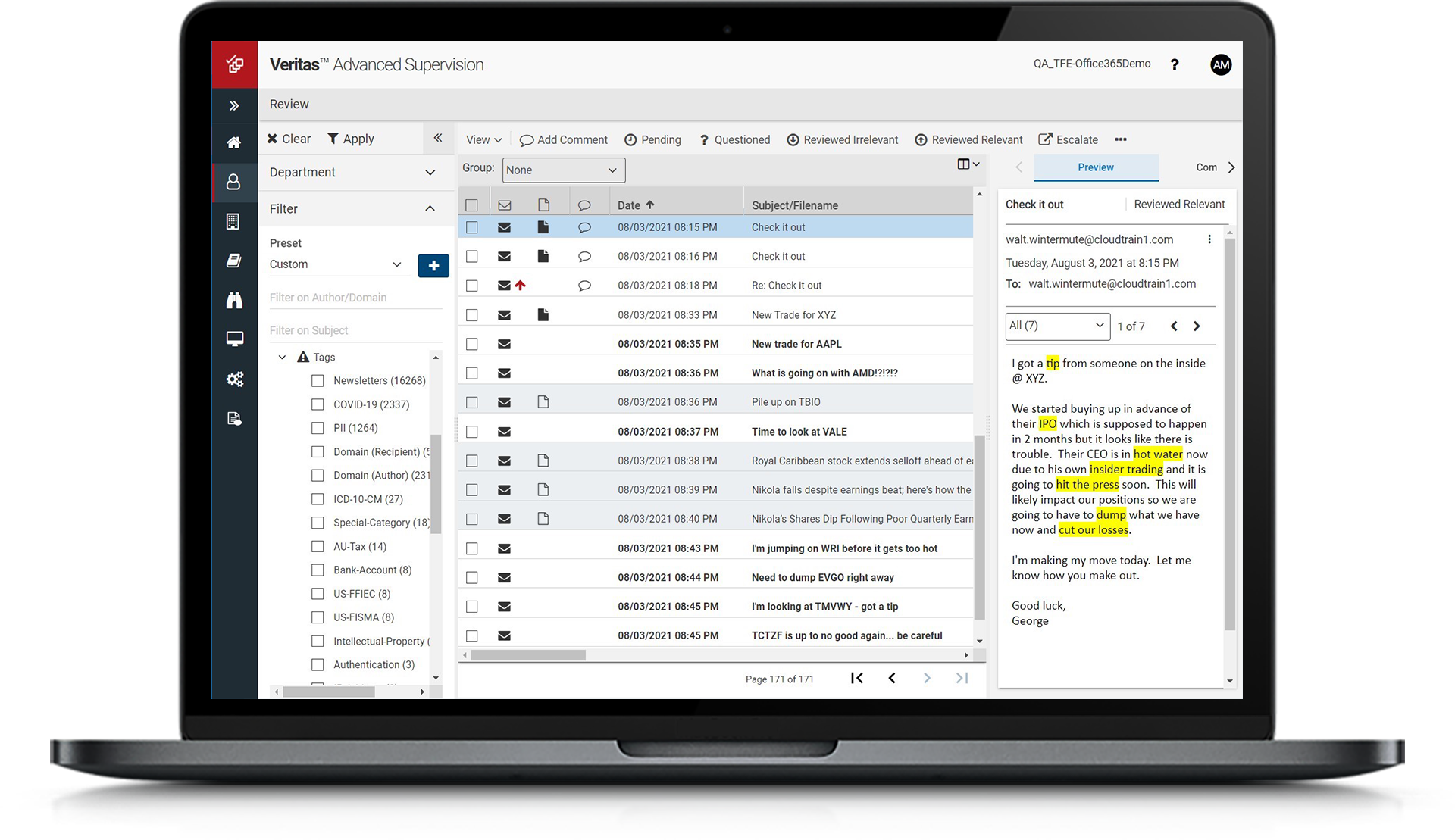Enable the US-FISMA (8) tag checkbox
1455x840 pixels.
pos(318,617)
